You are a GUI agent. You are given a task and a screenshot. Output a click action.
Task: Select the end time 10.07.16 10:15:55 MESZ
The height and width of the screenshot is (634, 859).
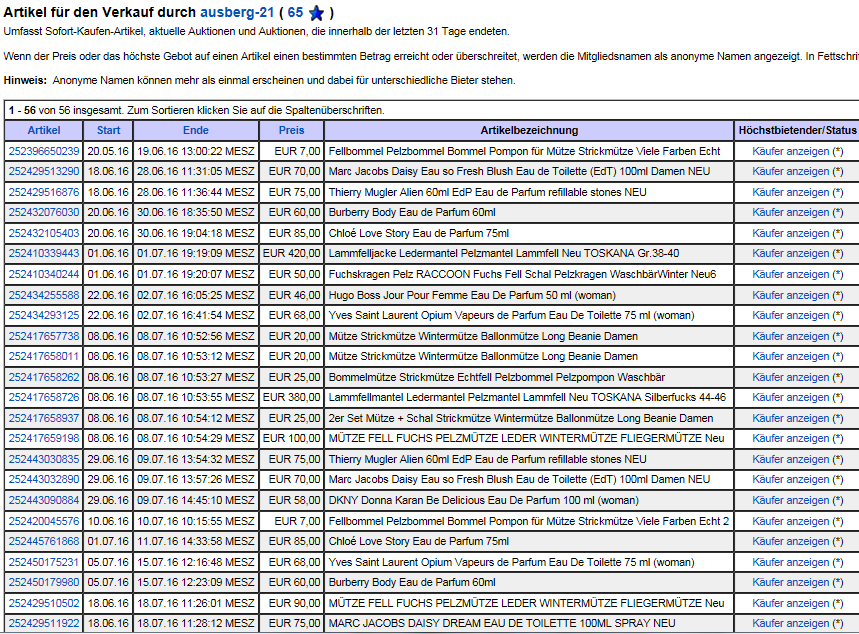[x=196, y=522]
